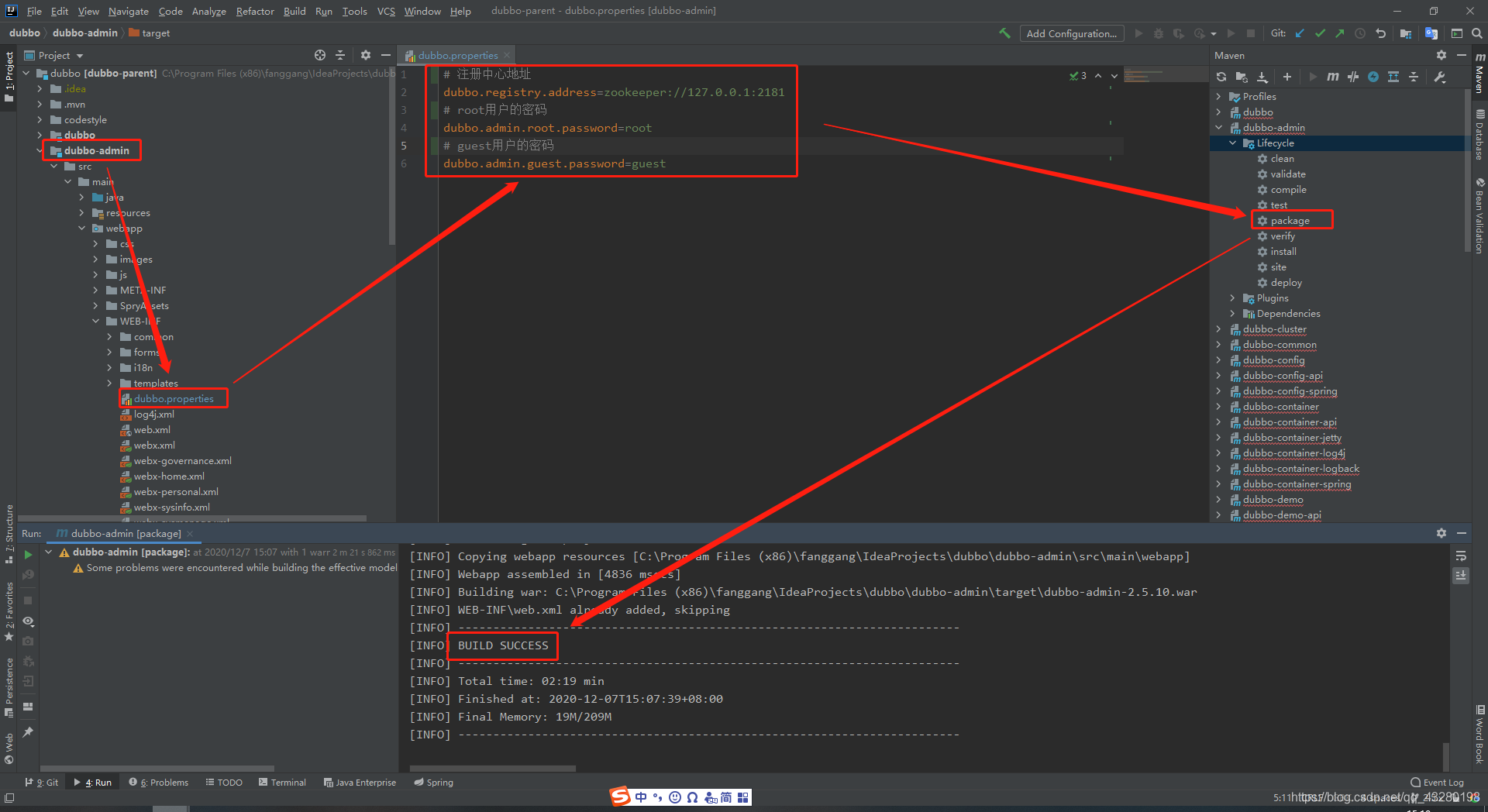Viewport: 1488px width, 812px height.
Task: Expand the templates folder
Action: coord(110,383)
